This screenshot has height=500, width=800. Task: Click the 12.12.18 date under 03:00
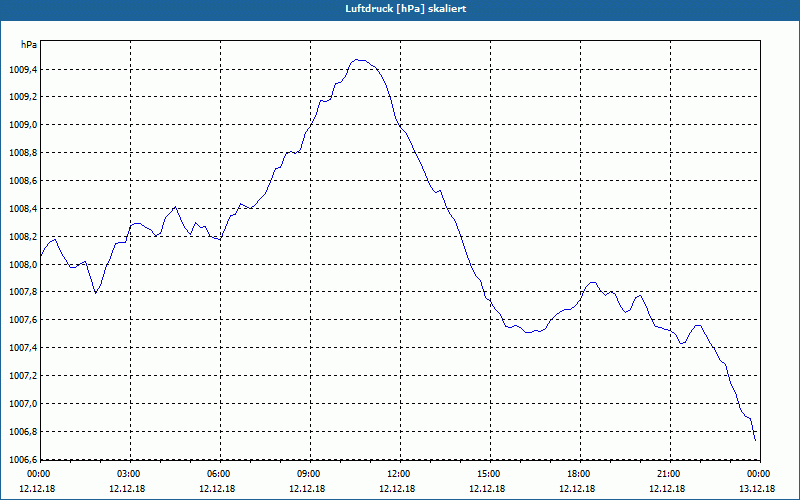pos(127,489)
